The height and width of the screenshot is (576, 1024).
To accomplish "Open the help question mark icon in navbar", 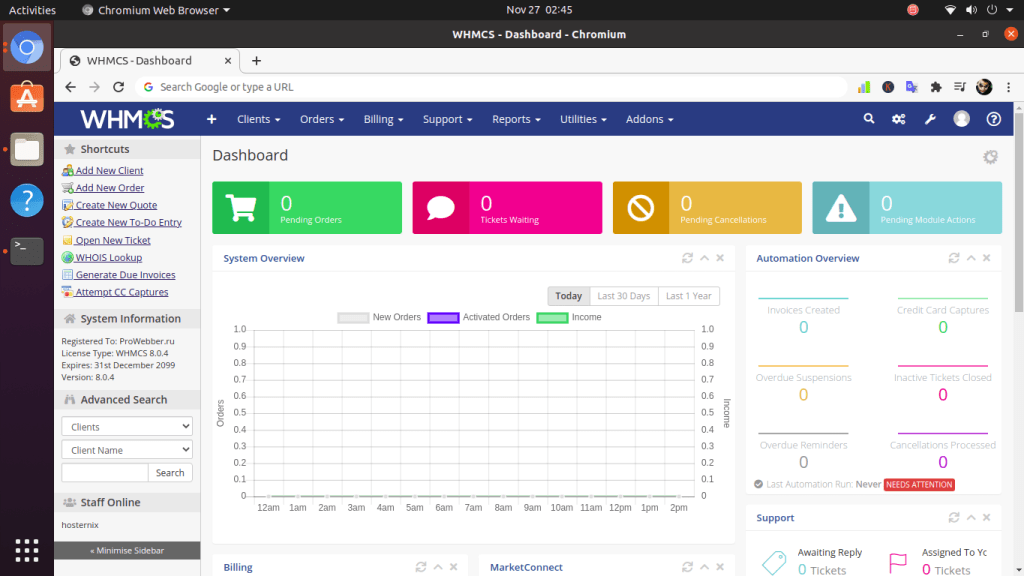I will tap(993, 119).
